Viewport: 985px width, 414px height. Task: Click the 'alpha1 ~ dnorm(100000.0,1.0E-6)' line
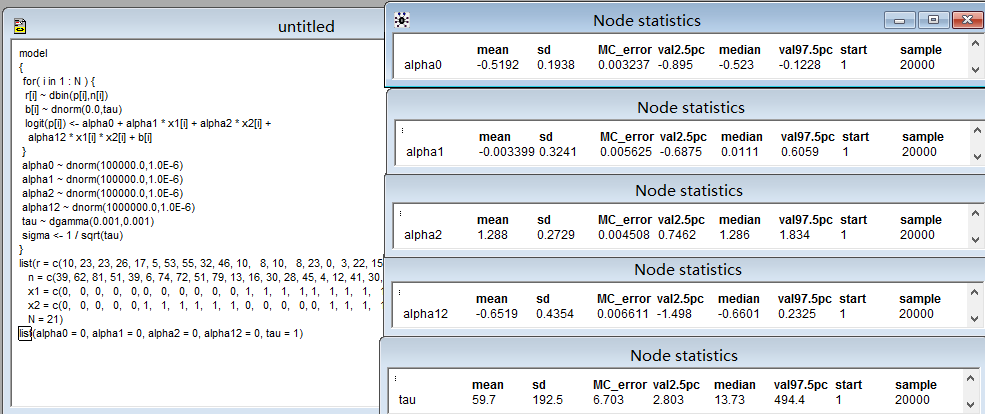pyautogui.click(x=102, y=179)
